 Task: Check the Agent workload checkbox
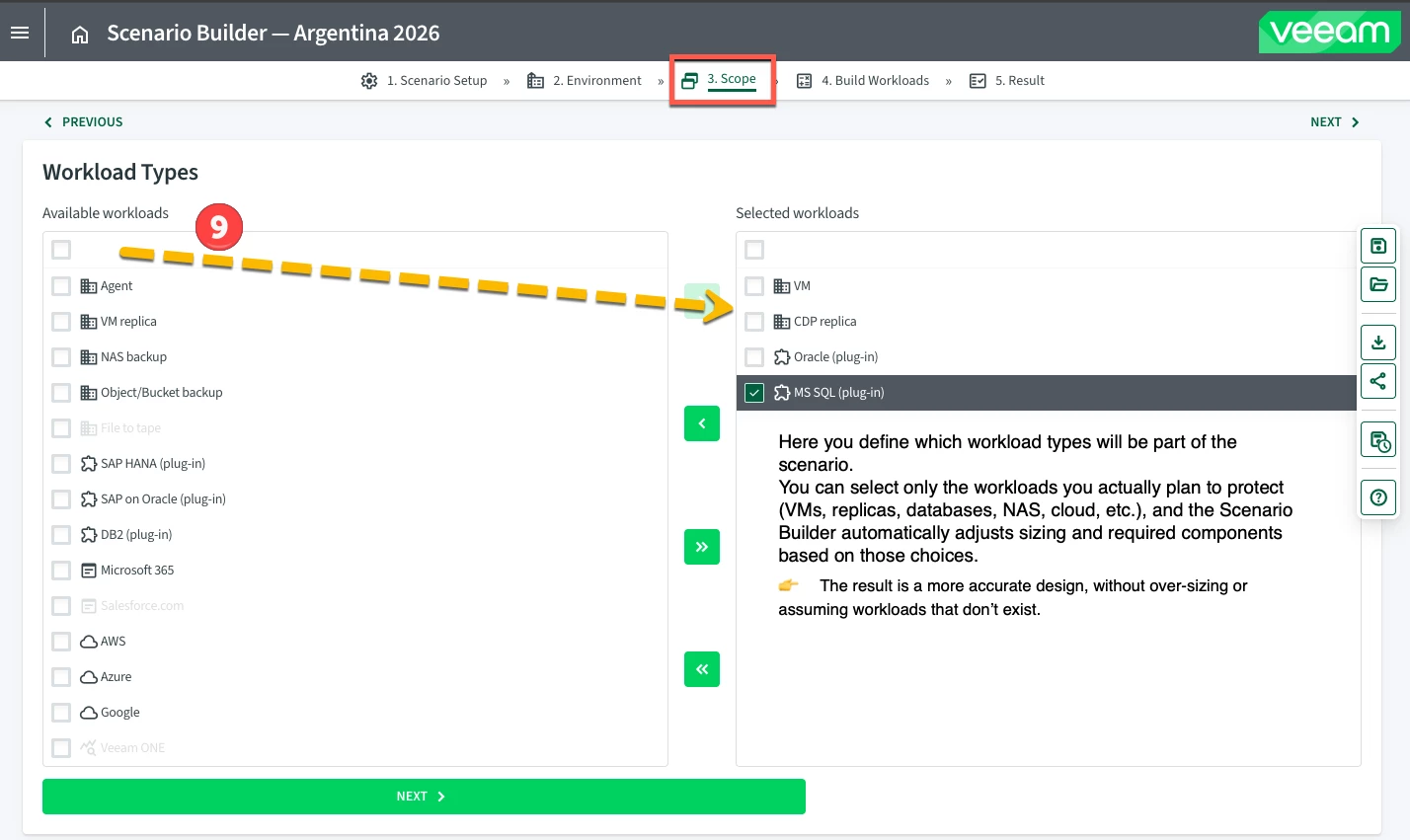tap(61, 286)
